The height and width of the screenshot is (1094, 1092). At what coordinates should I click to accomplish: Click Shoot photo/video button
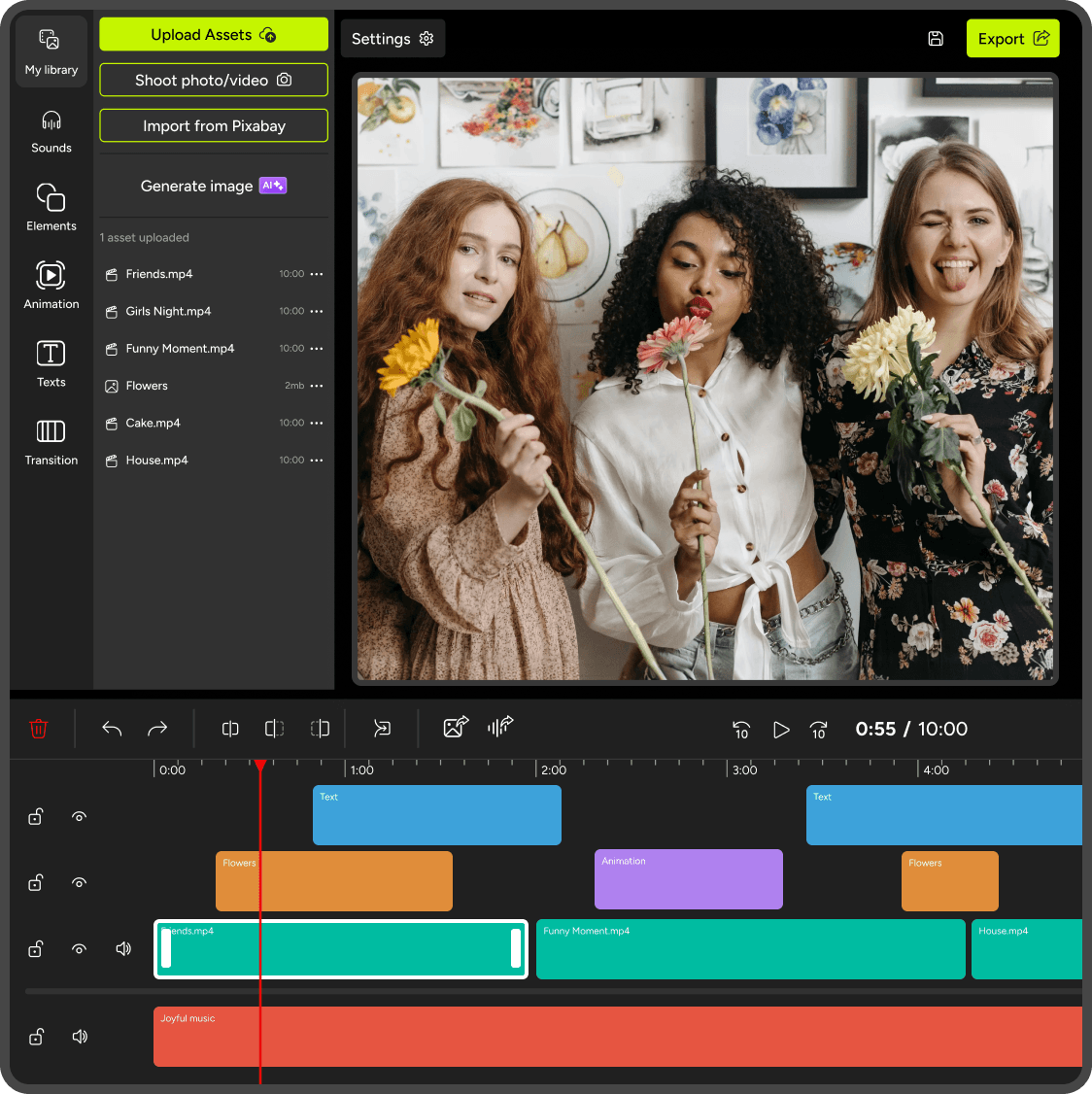point(214,81)
